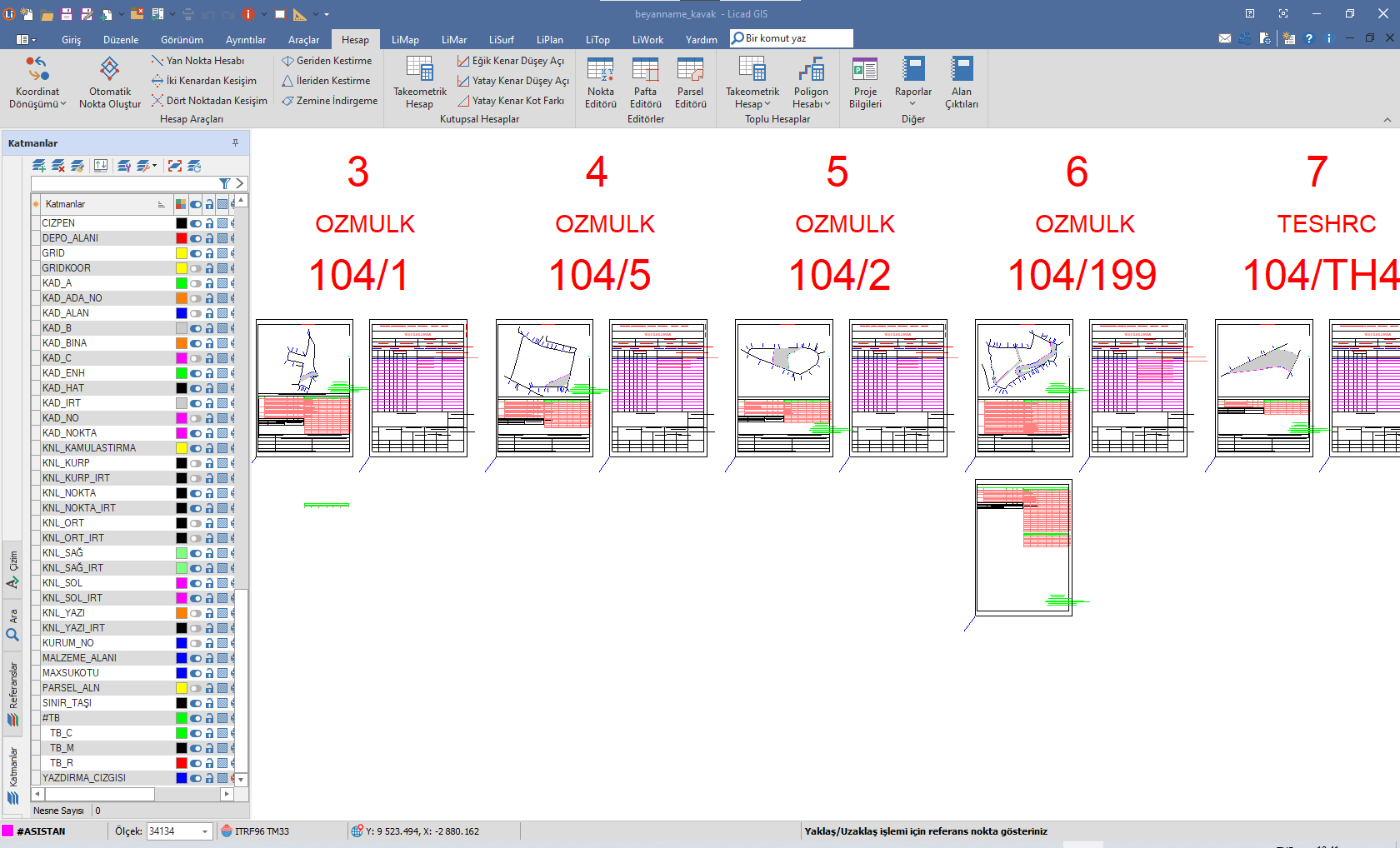Change GRID yellow color swatch
The height and width of the screenshot is (848, 1400).
(181, 253)
